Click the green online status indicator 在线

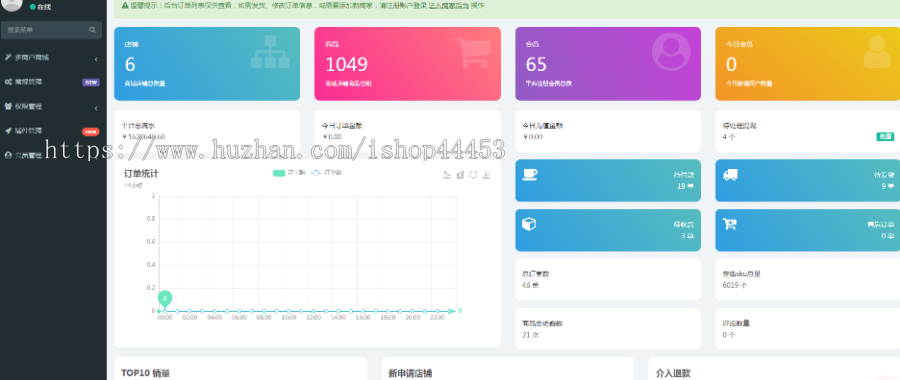pyautogui.click(x=40, y=7)
